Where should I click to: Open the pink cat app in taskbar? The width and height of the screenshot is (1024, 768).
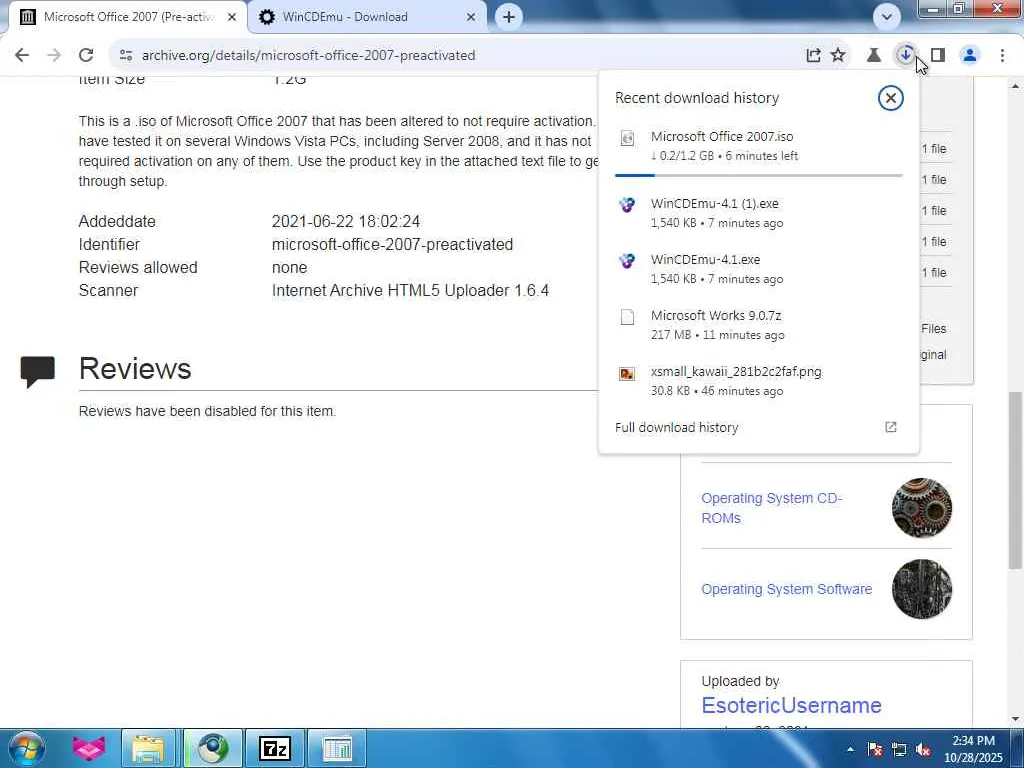89,748
